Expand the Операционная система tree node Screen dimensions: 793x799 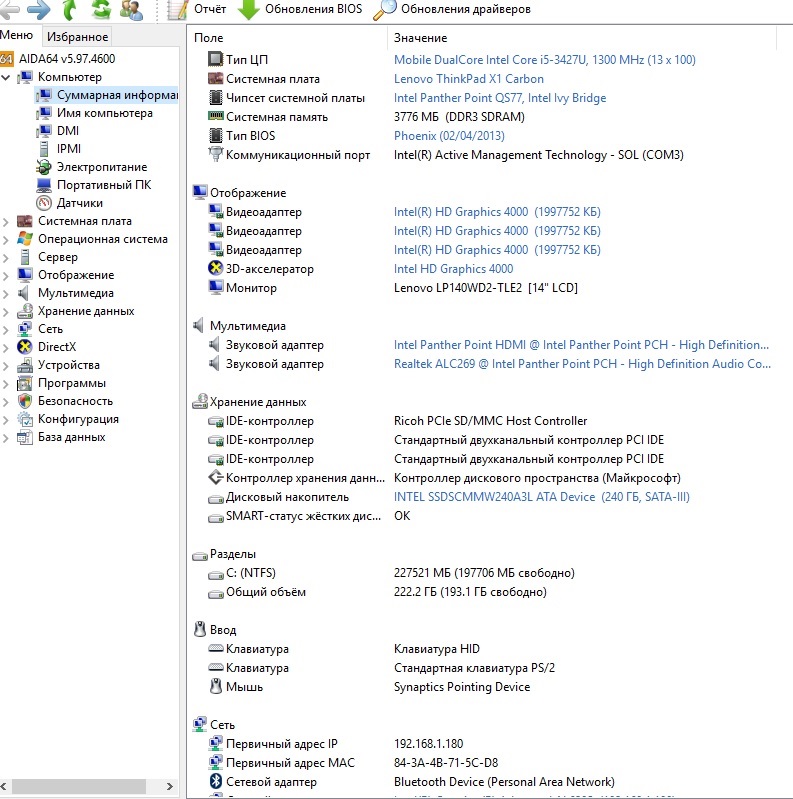[6, 239]
